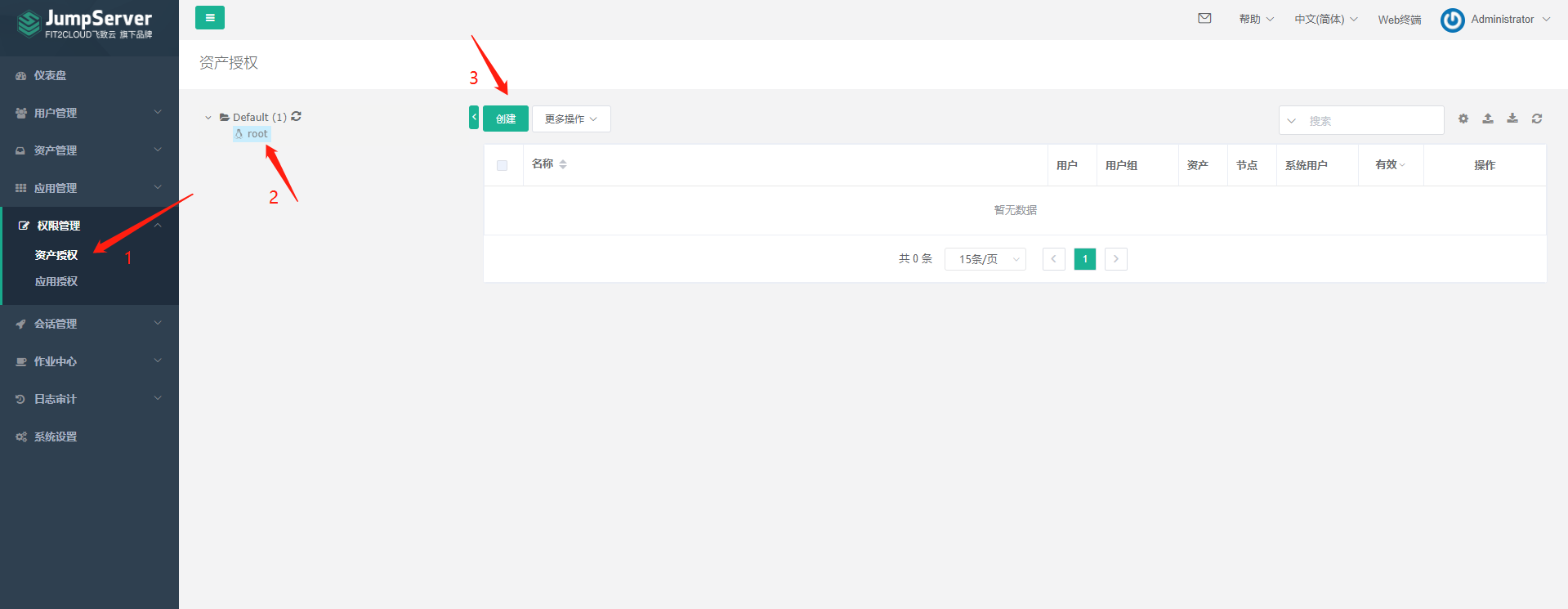Click the Linux icon beside root
Viewport: 1568px width, 609px height.
(x=239, y=133)
